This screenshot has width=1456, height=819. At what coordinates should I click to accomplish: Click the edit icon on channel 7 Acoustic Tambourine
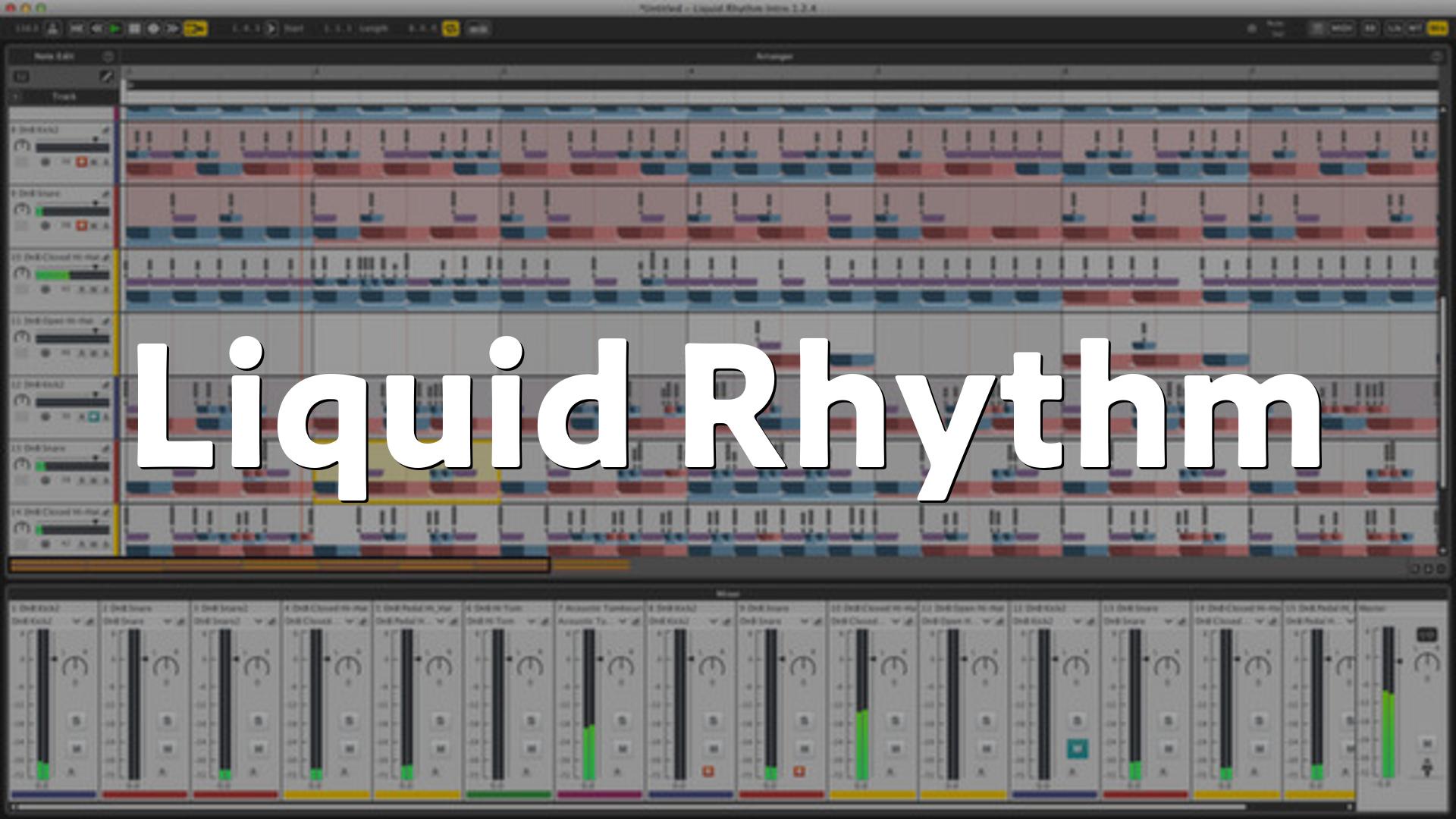[635, 622]
